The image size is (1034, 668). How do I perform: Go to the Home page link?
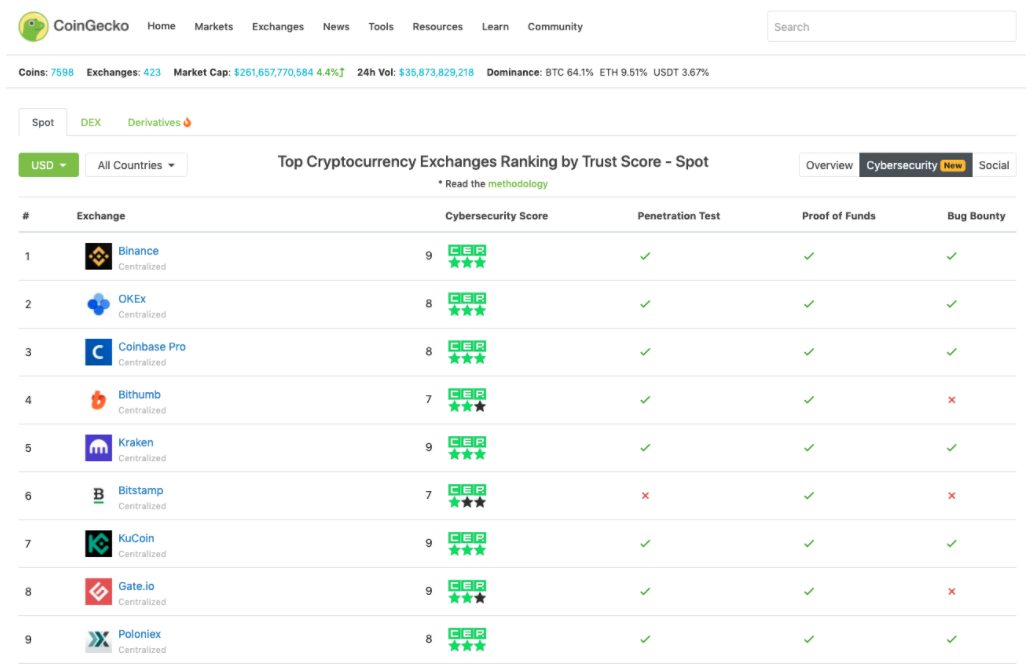pos(161,26)
